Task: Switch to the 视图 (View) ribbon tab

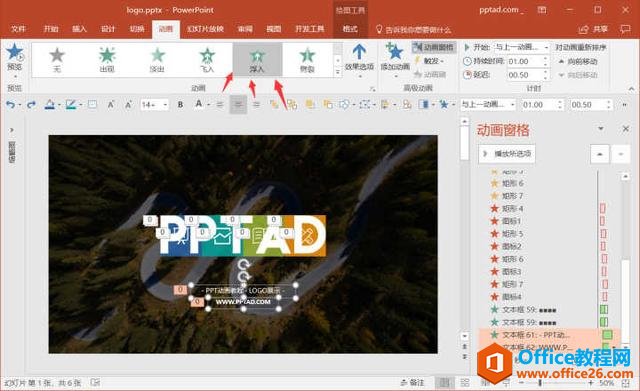Action: coord(273,29)
